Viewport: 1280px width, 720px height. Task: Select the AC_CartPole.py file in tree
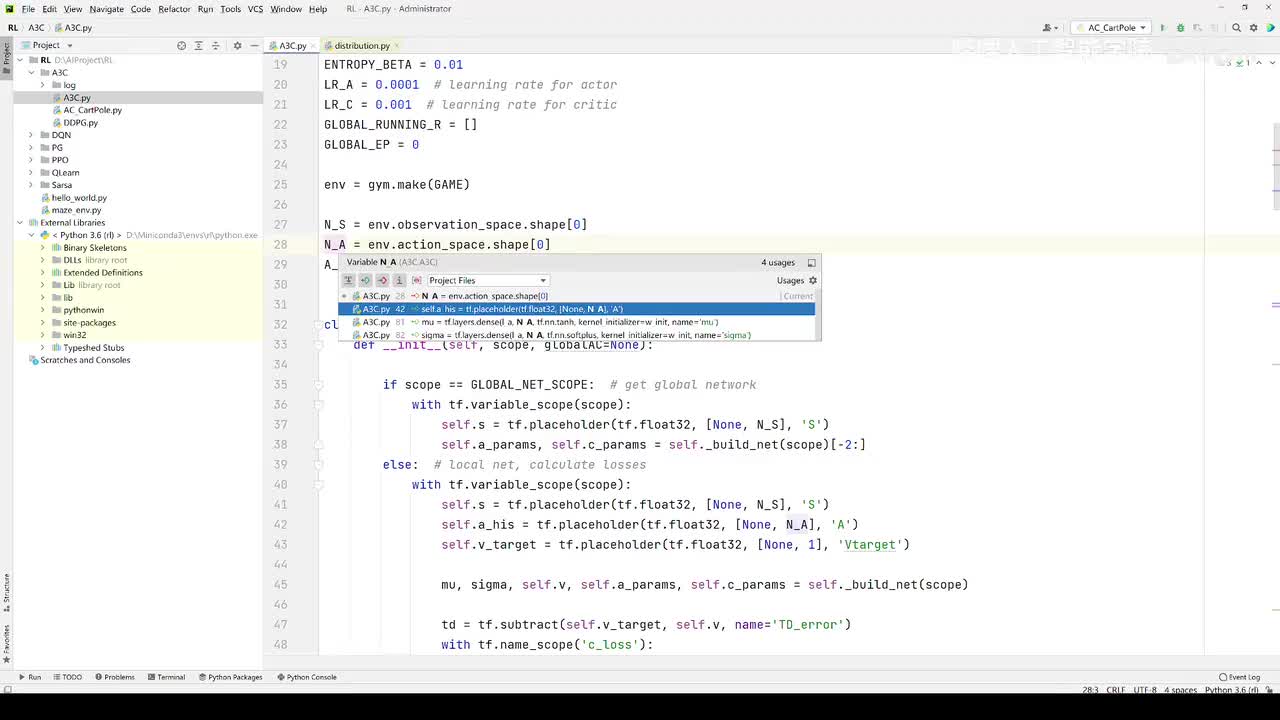click(x=92, y=110)
